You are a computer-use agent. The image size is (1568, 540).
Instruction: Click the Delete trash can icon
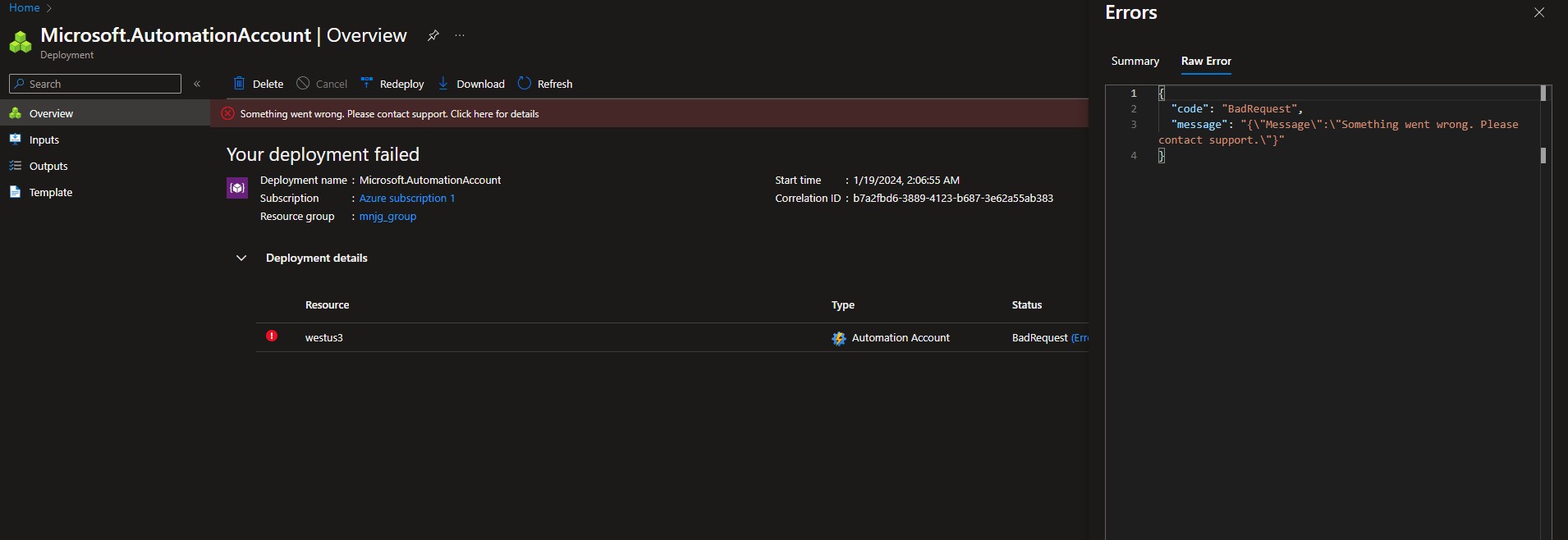click(239, 83)
